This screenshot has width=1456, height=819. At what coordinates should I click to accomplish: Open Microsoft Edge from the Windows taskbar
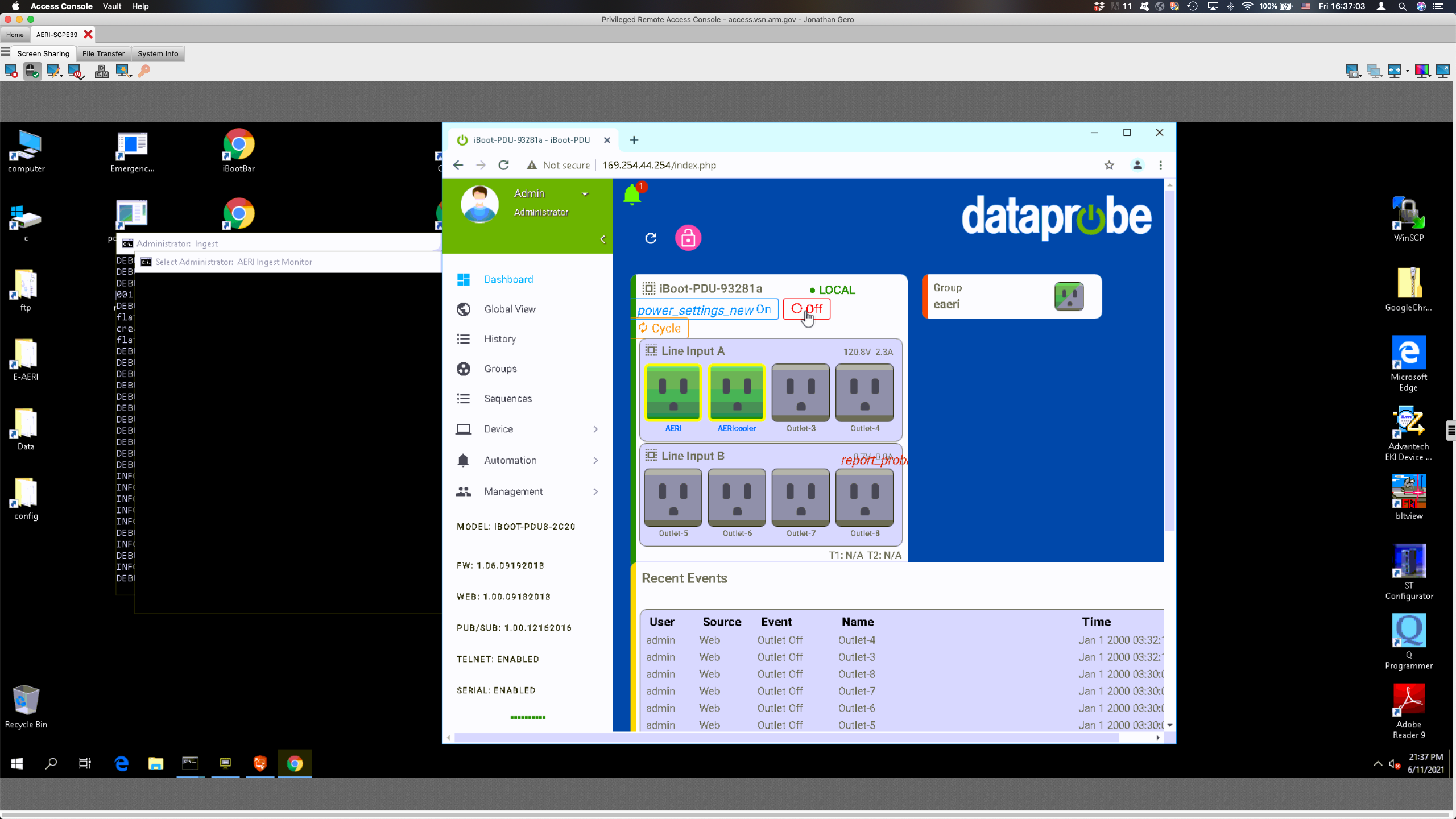pyautogui.click(x=121, y=763)
